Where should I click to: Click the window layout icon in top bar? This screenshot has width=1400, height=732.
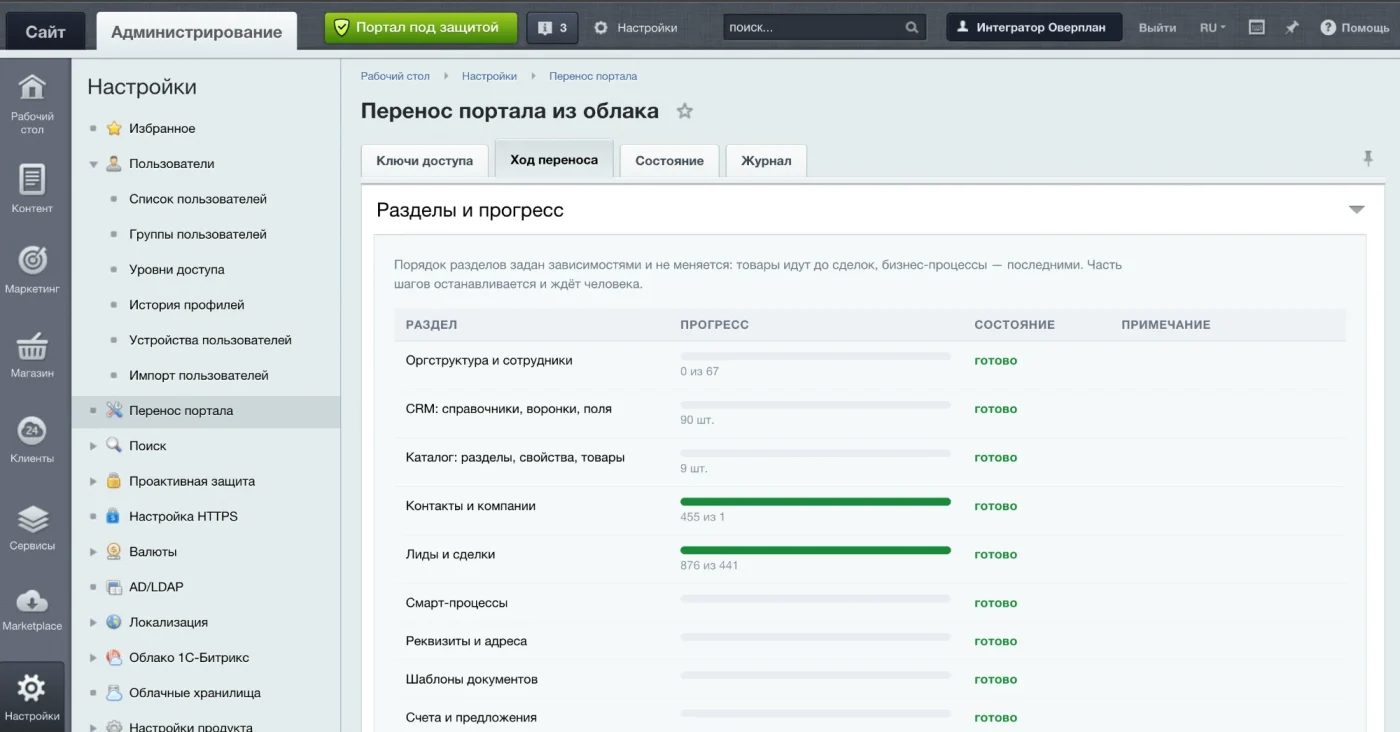coord(1257,28)
